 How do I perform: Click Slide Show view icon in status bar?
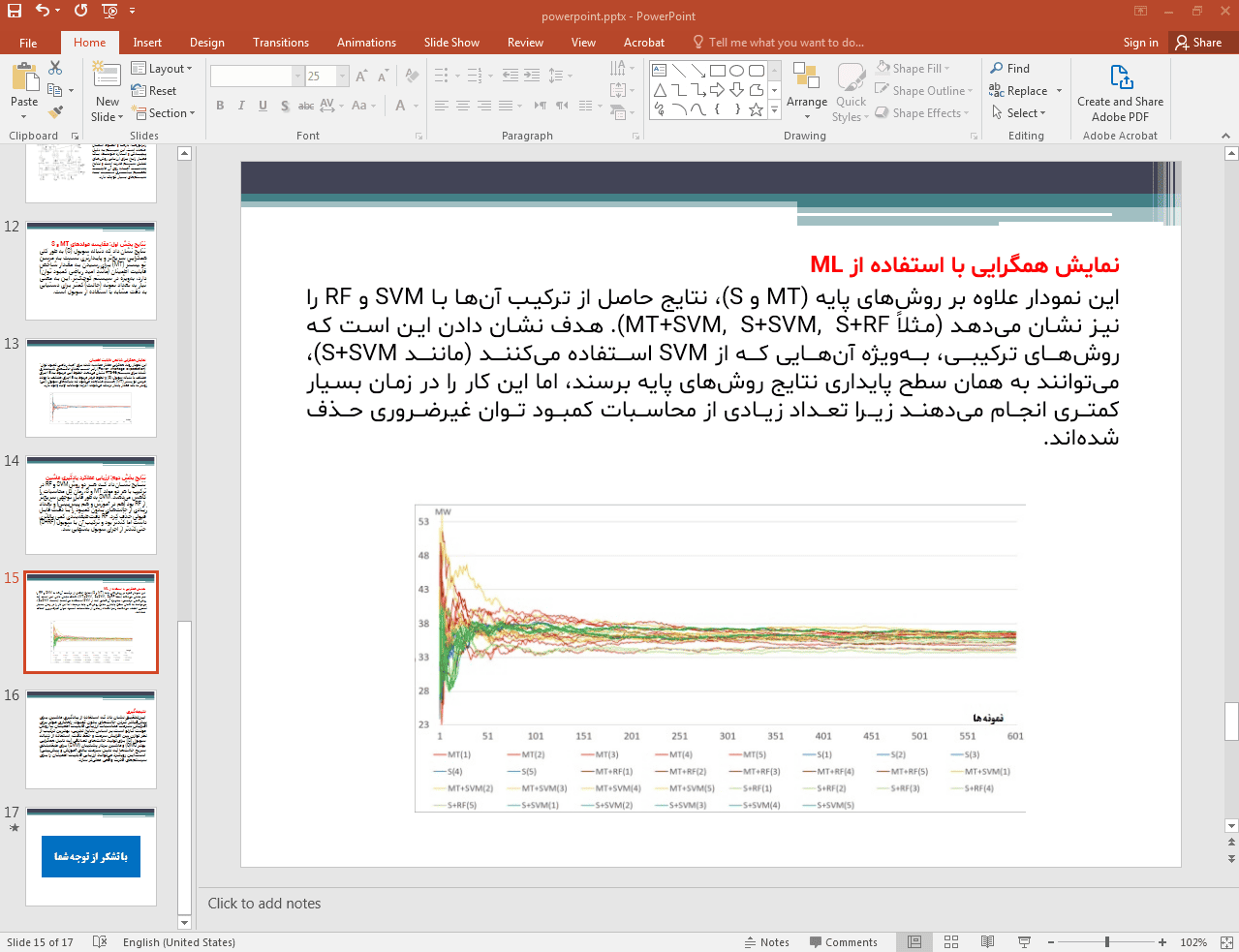coord(1024,942)
